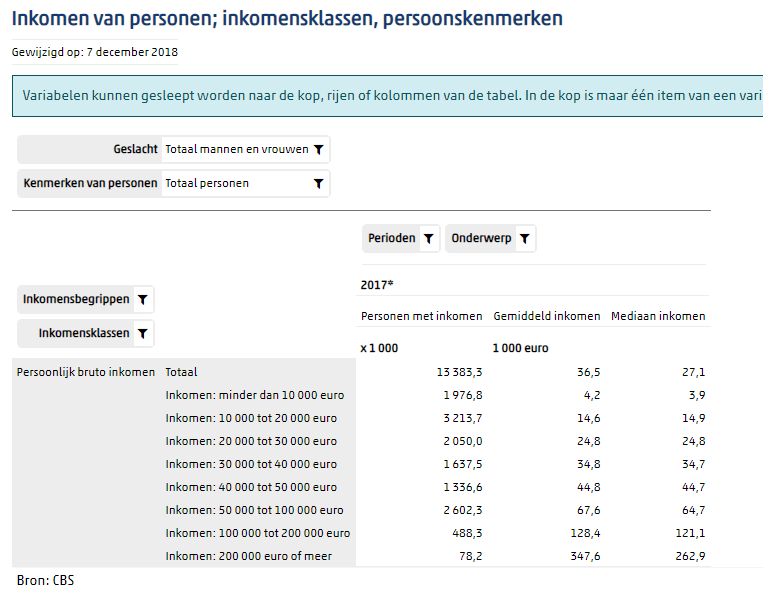This screenshot has height=598, width=763.
Task: Select the 'Persoonlijk bruto inkomen' row header
Action: click(x=86, y=372)
